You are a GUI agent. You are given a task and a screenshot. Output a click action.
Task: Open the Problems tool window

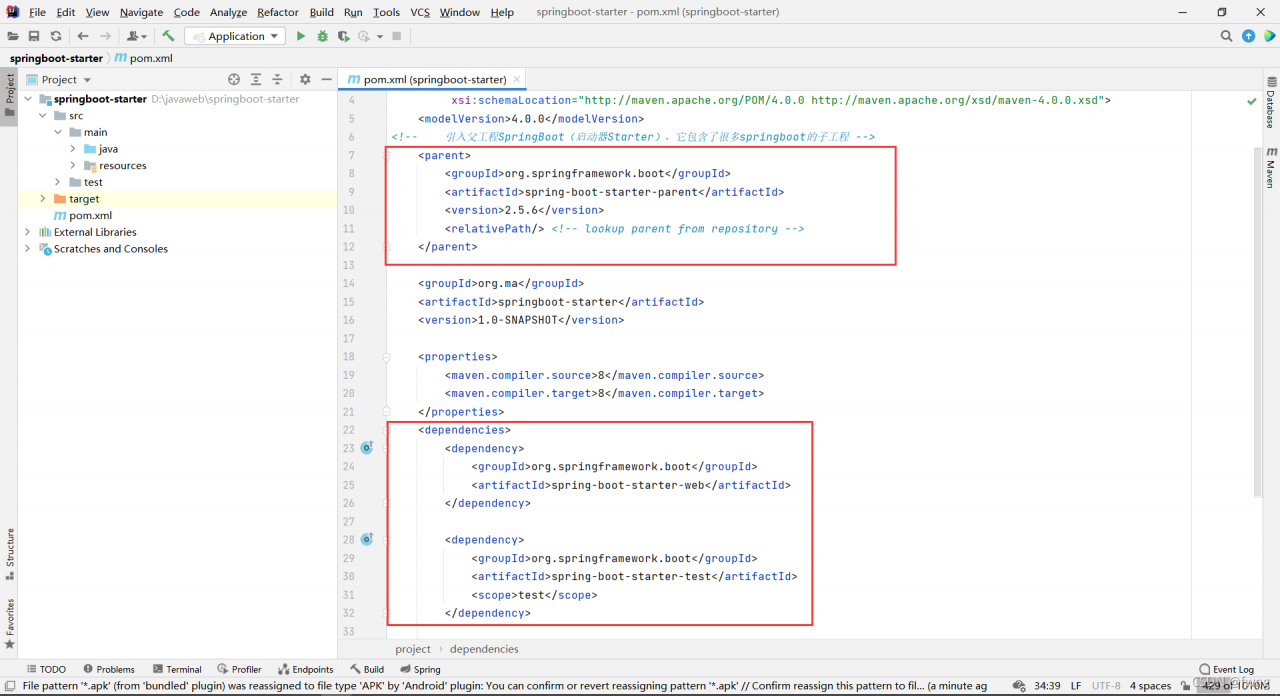[109, 669]
